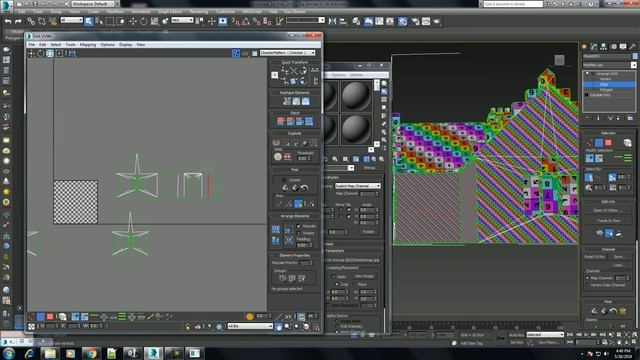Screen dimensions: 640x360
Task: Click the highlighted Pins icon in Peel rollout
Action: click(x=298, y=203)
